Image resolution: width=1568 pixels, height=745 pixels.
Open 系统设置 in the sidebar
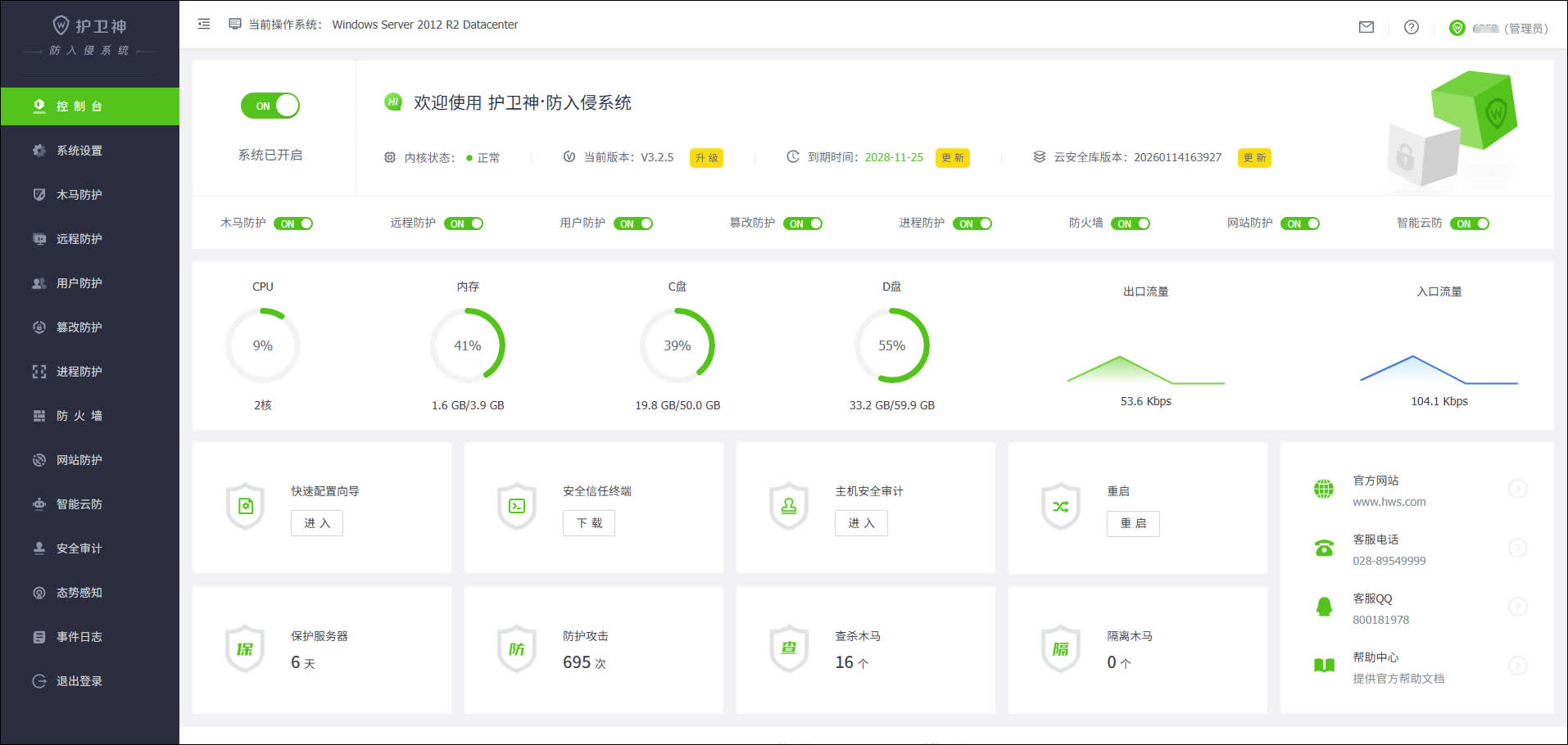(79, 151)
